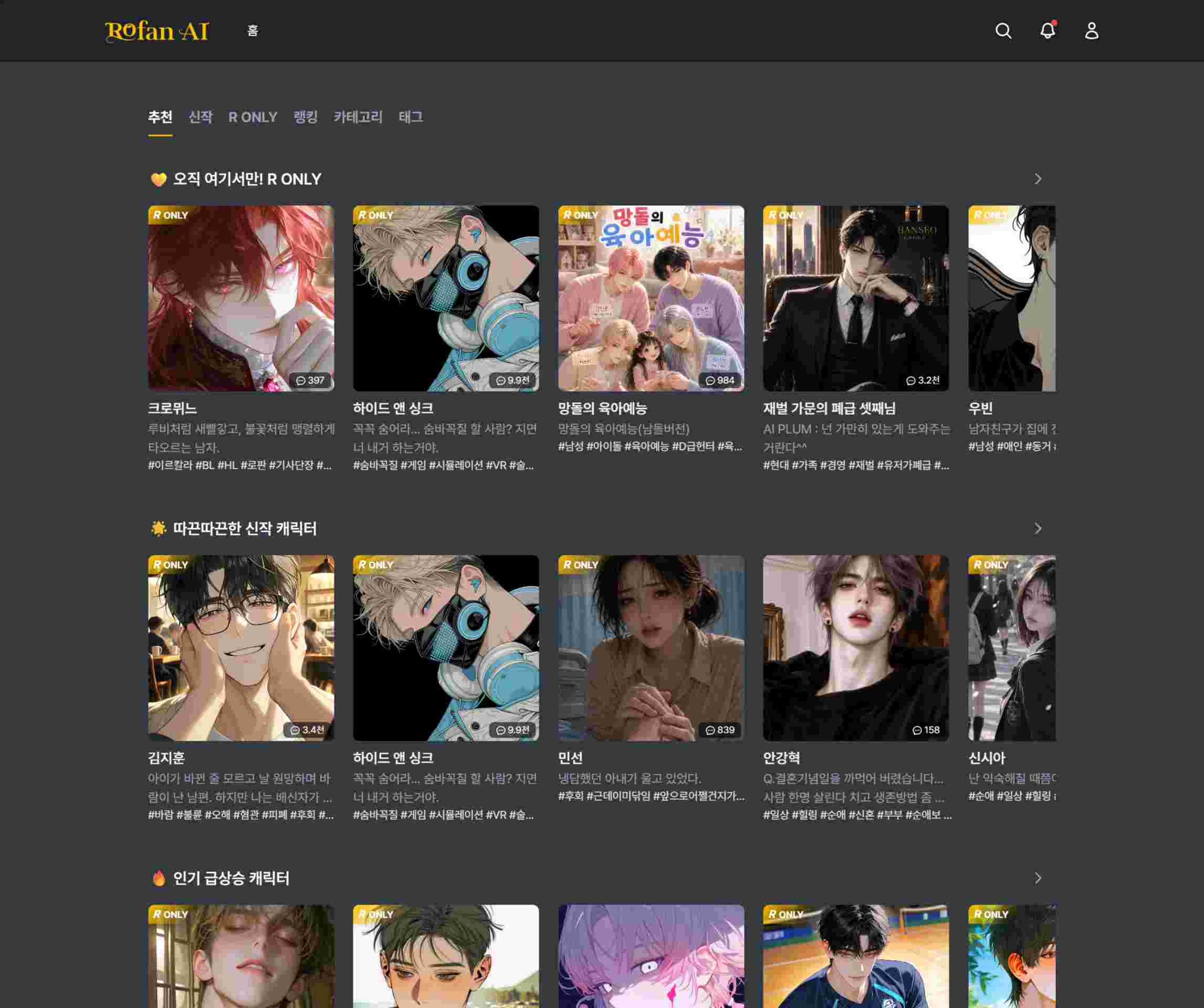1204x1008 pixels.
Task: Click the #후회 #근데이미닦임 tags line
Action: pyautogui.click(x=651, y=796)
